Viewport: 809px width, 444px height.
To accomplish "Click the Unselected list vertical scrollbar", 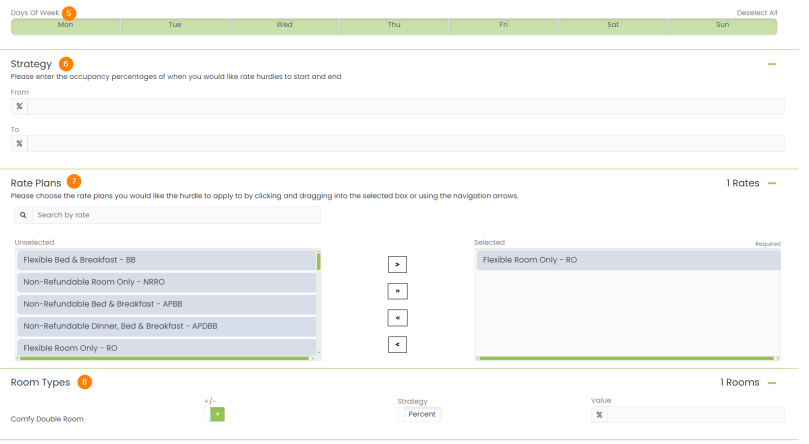I will (x=319, y=300).
